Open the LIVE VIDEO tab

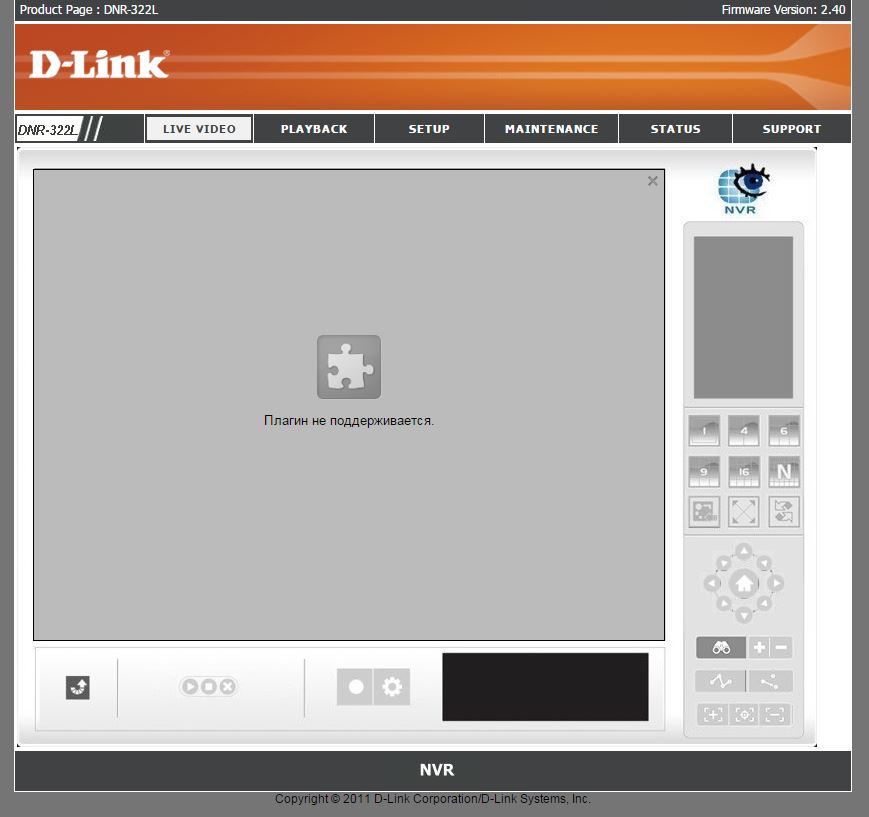[199, 129]
